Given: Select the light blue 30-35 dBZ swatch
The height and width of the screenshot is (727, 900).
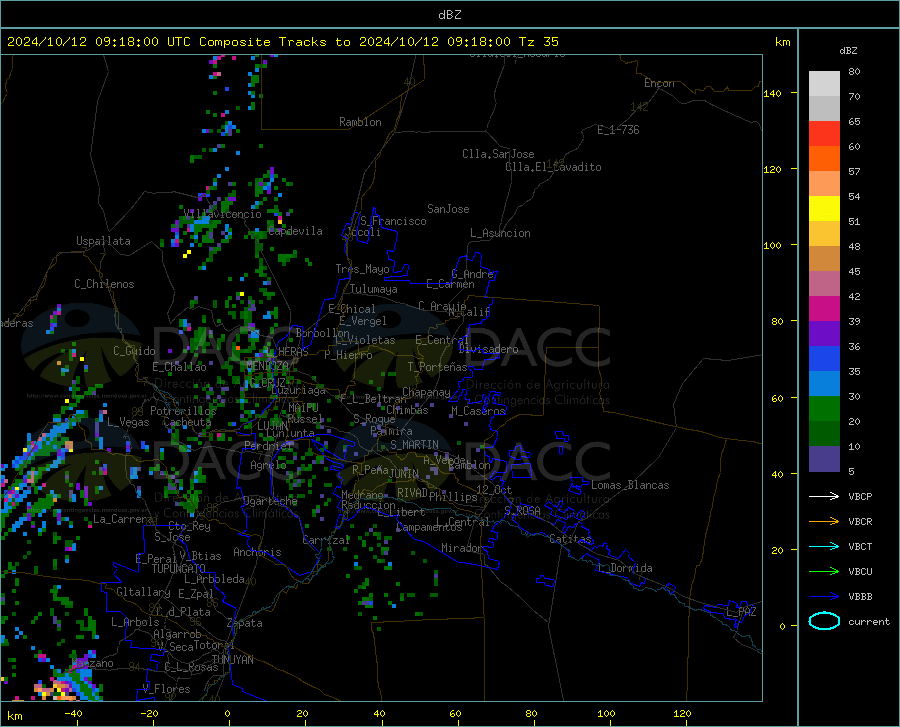Looking at the screenshot, I should [824, 384].
